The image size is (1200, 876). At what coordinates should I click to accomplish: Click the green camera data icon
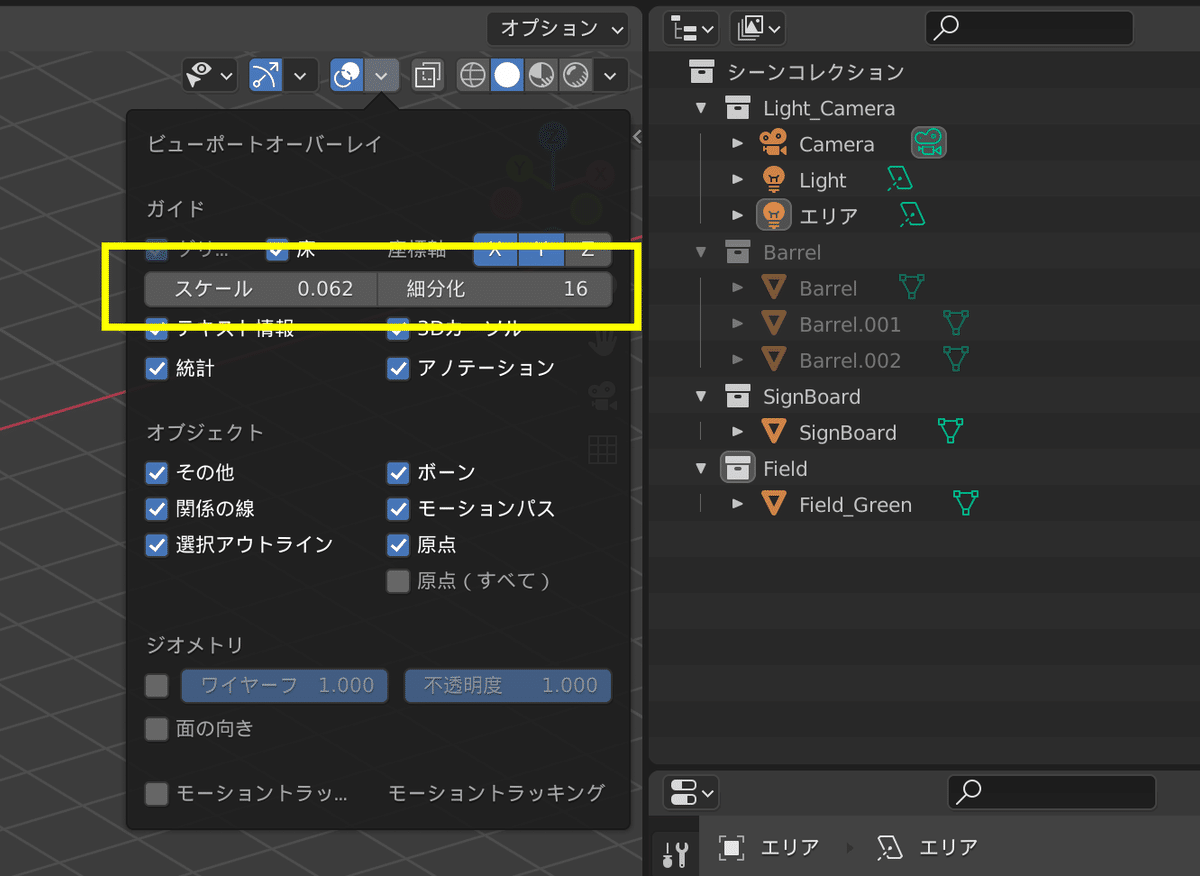(929, 143)
